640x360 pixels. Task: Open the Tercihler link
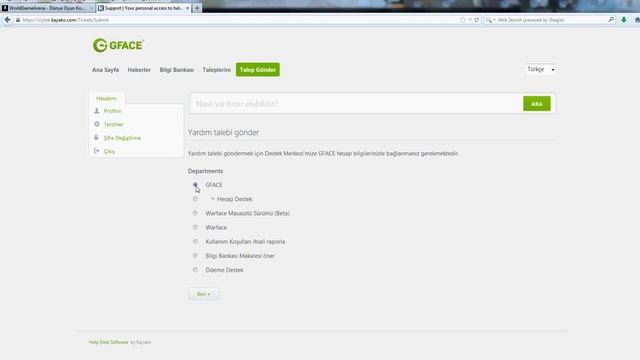(113, 124)
